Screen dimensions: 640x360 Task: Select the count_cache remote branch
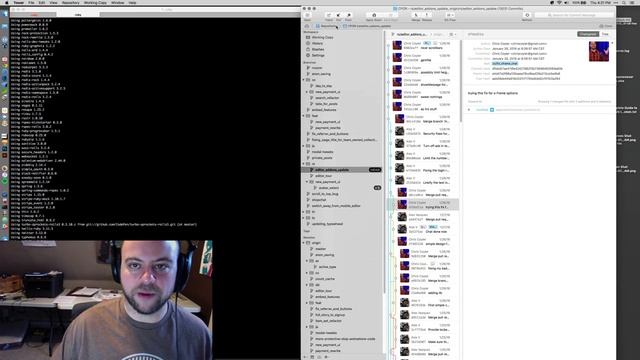[325, 279]
